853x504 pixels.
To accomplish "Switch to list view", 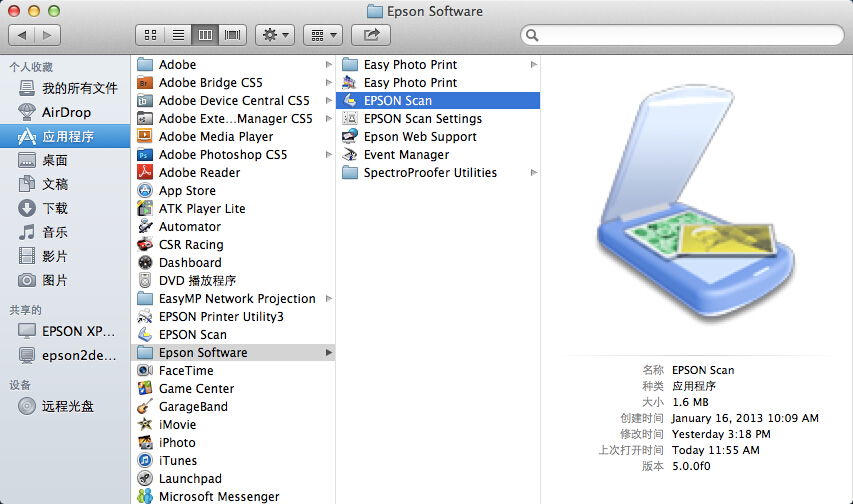I will [x=178, y=35].
